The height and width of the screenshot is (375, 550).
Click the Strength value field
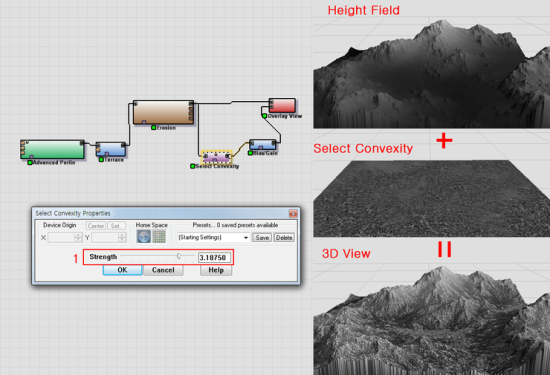coord(214,257)
